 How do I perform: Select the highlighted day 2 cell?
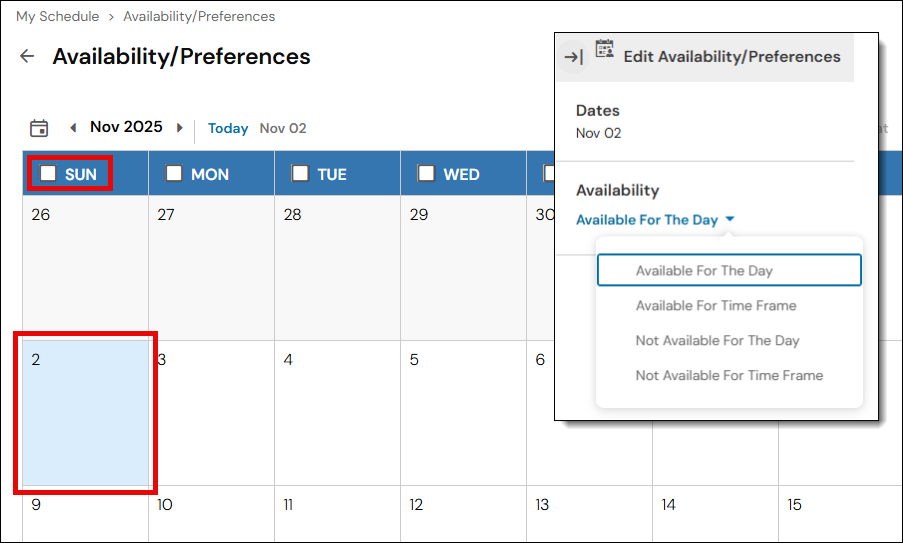click(85, 413)
